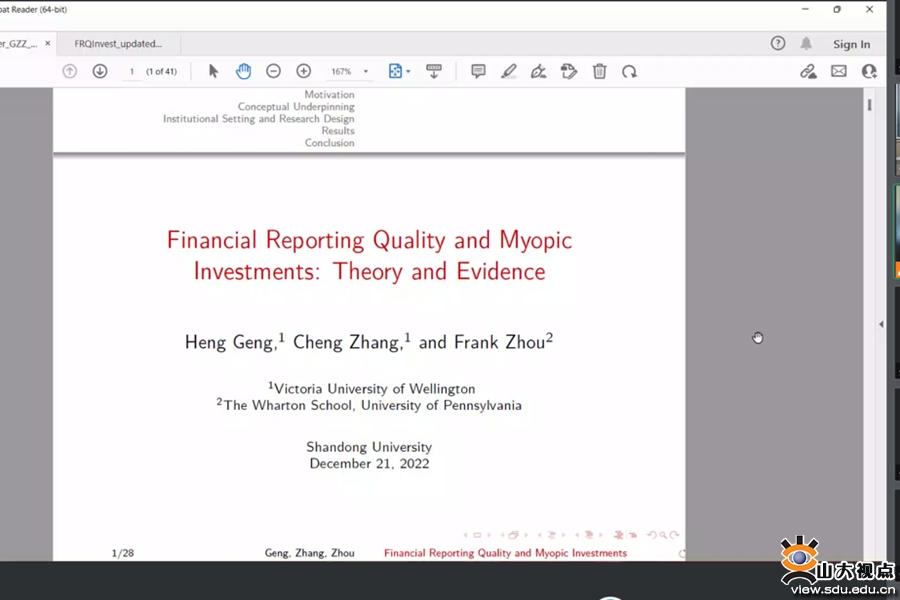
Task: Zoom out with the minus button
Action: pyautogui.click(x=273, y=71)
